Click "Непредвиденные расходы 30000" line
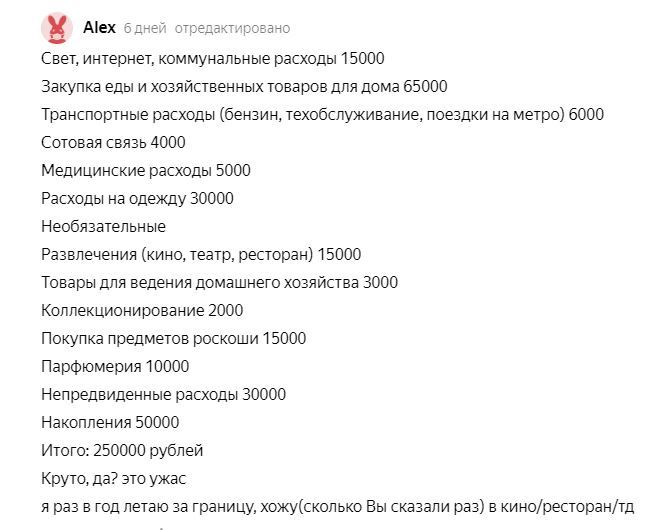This screenshot has height=530, width=646. (x=163, y=395)
